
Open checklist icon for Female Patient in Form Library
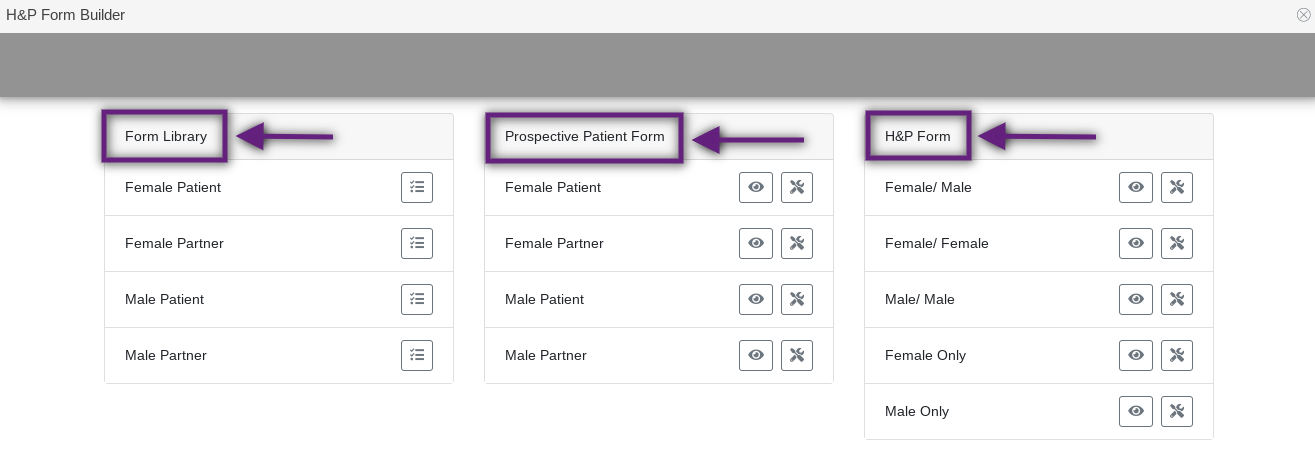[x=417, y=187]
